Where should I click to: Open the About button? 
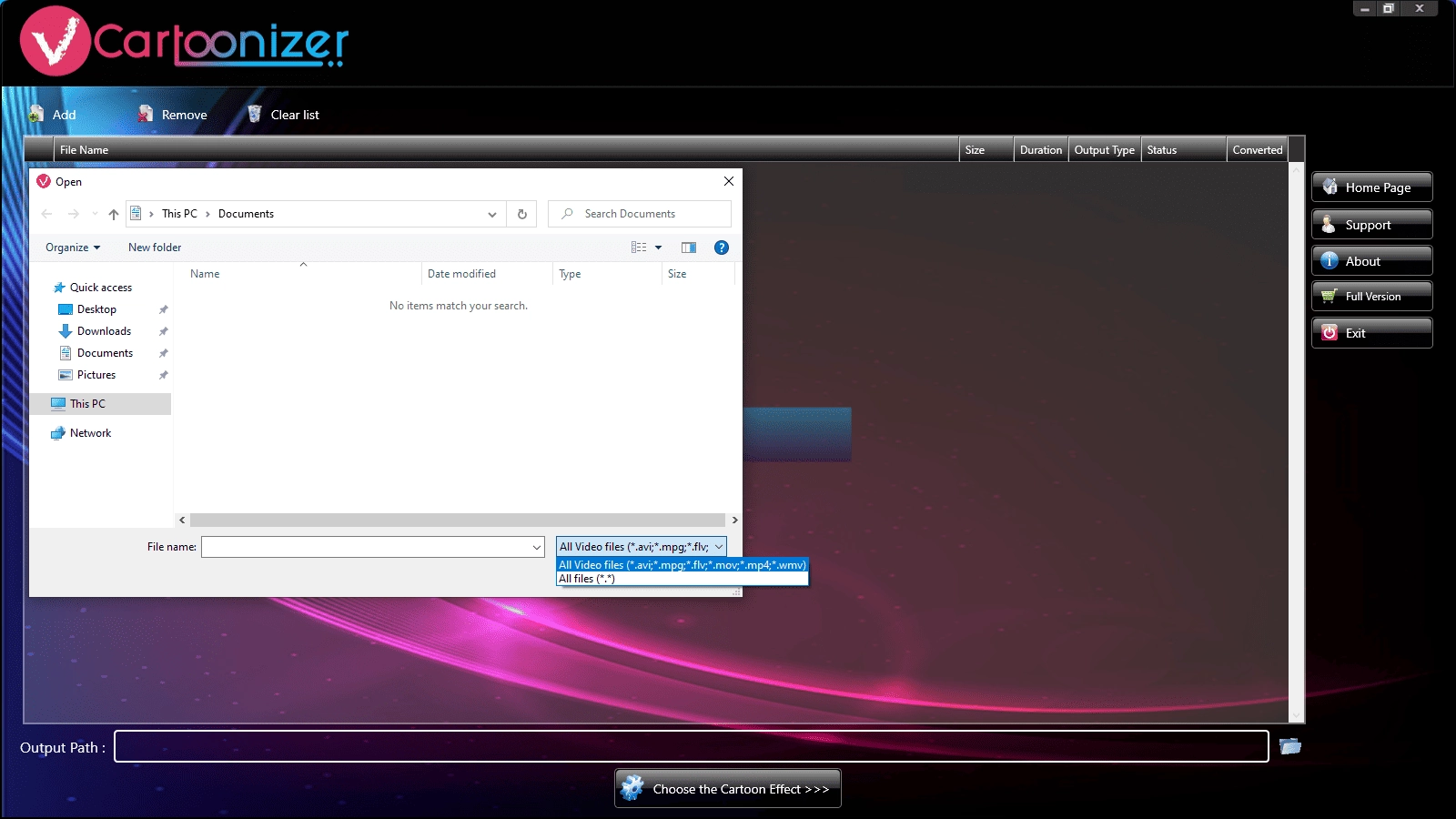1371,261
